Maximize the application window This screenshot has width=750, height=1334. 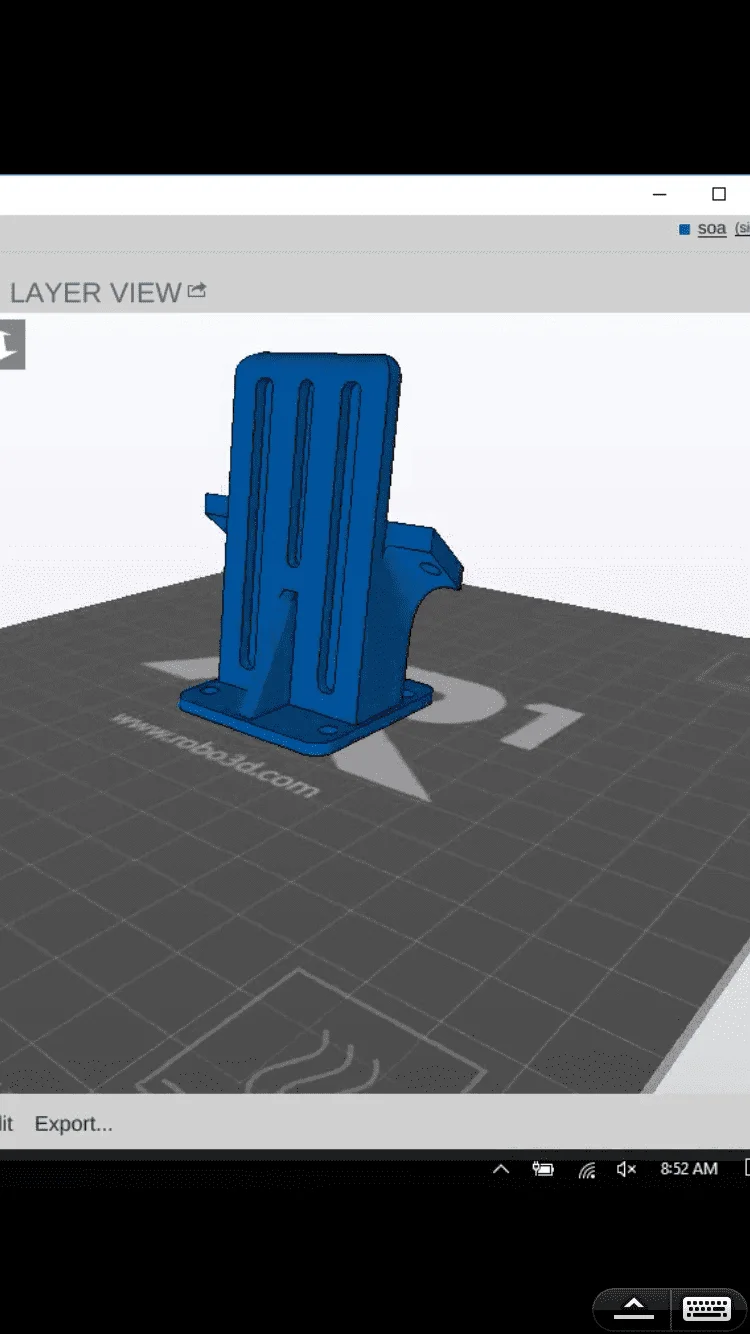coord(718,194)
